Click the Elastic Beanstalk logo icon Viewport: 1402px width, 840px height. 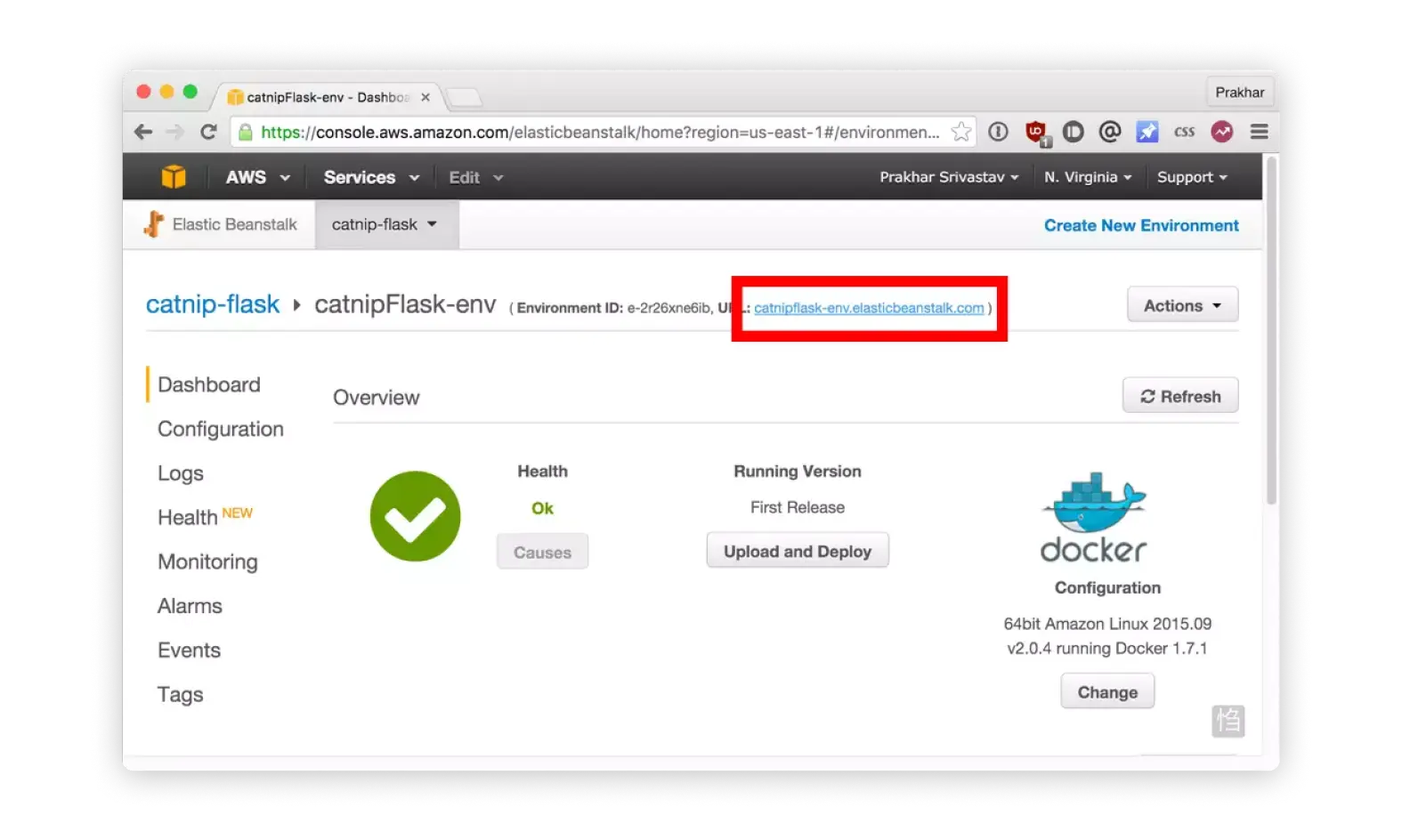pos(154,224)
